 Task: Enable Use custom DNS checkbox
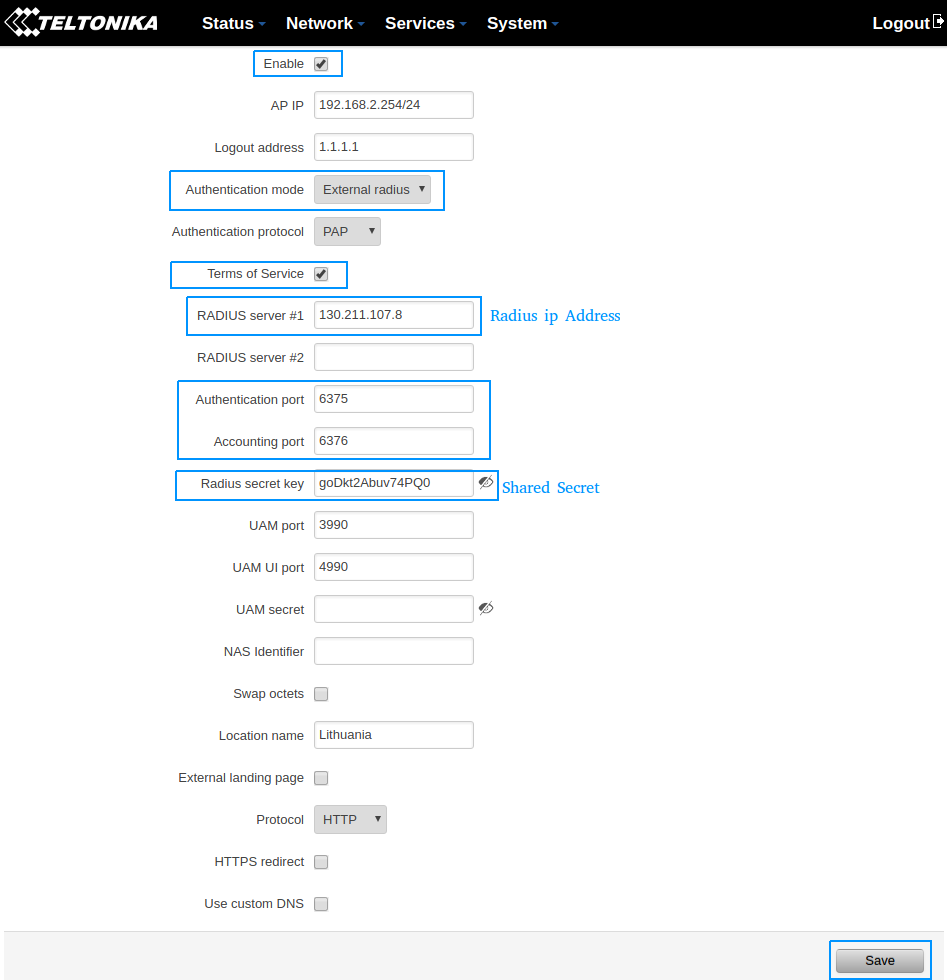(x=321, y=904)
